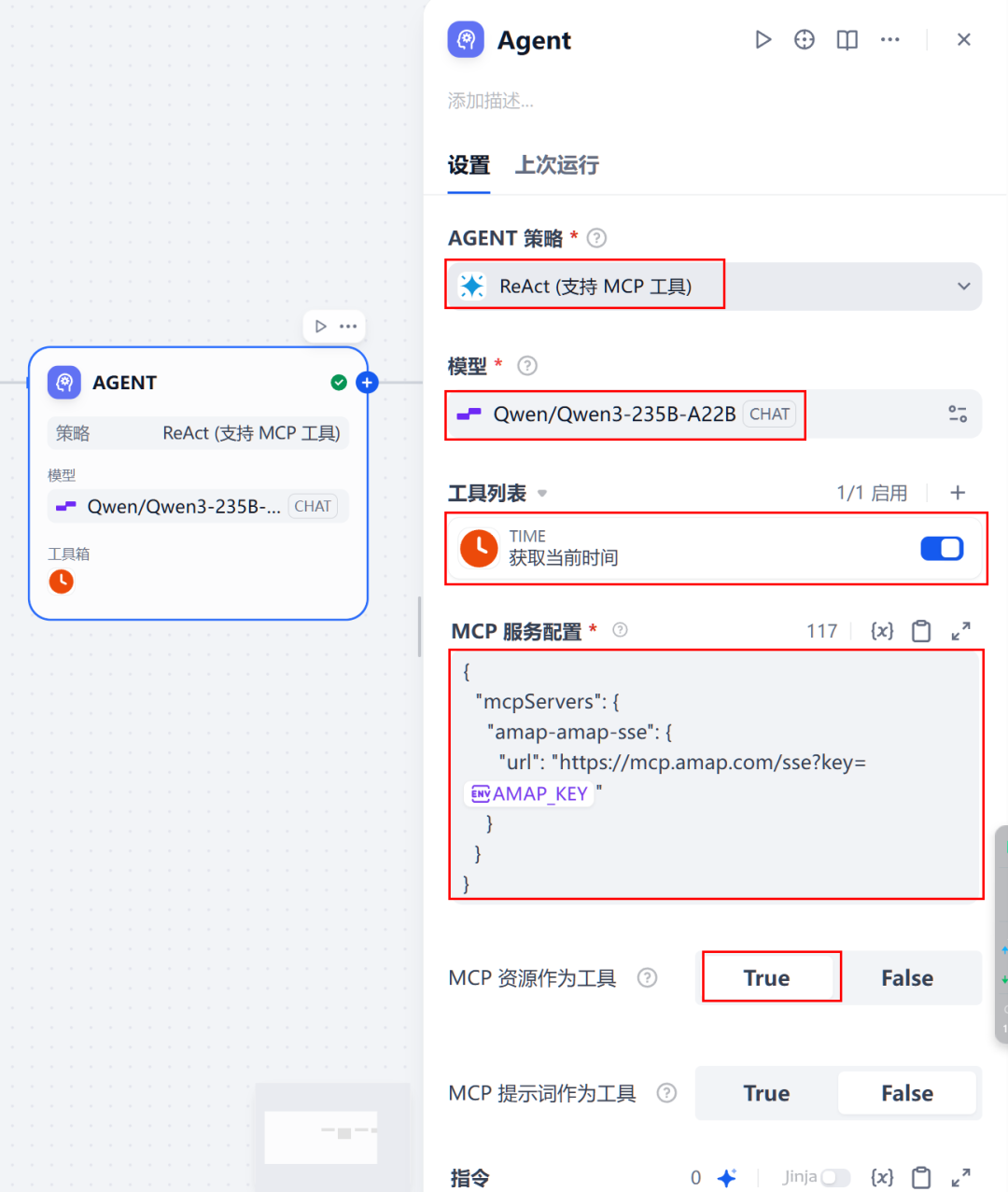Switch to the 上次运行 tab

coord(557,165)
